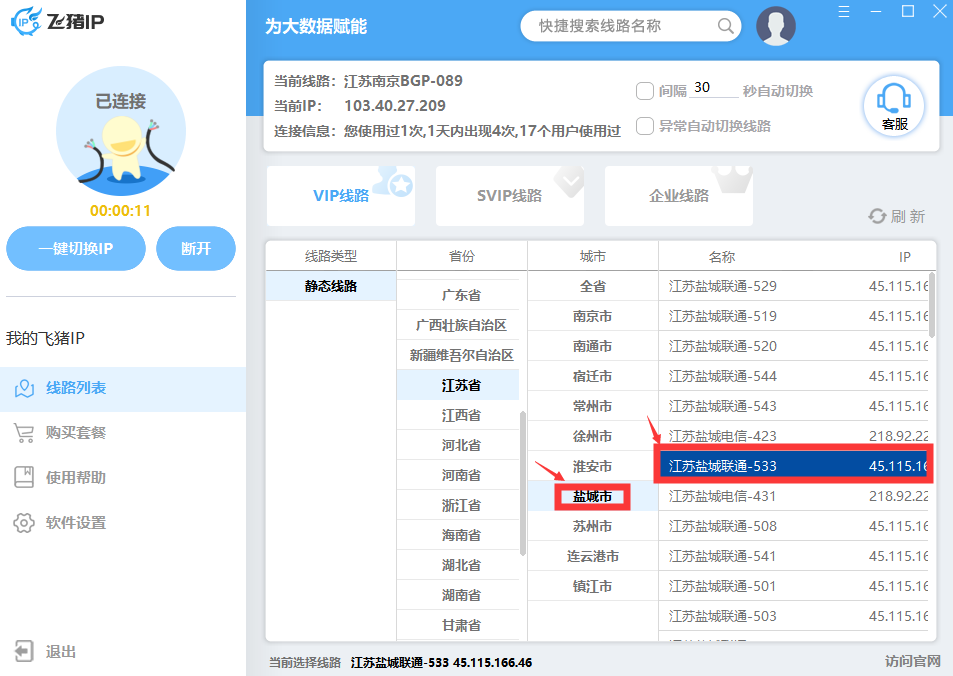Click the 断开 disconnect button
953x676 pixels.
coord(196,249)
